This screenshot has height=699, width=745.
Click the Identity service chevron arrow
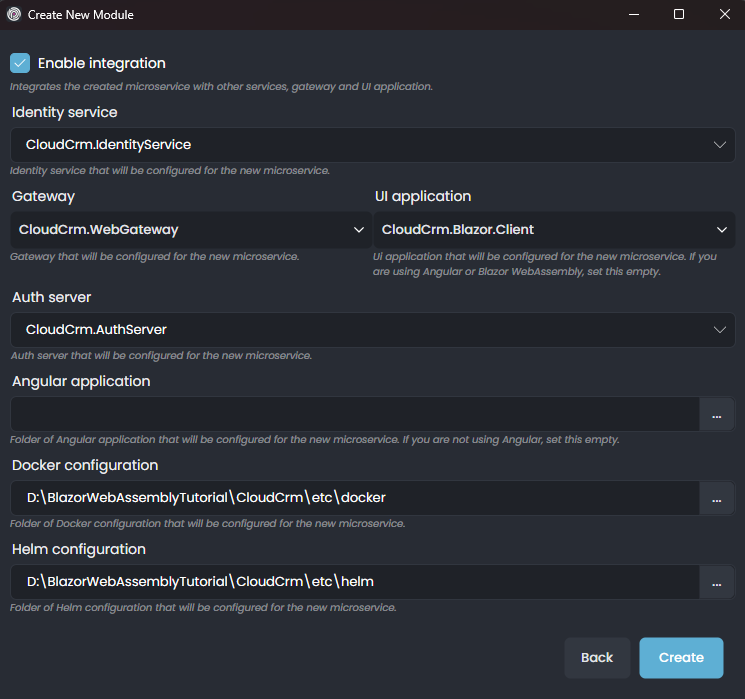[720, 145]
